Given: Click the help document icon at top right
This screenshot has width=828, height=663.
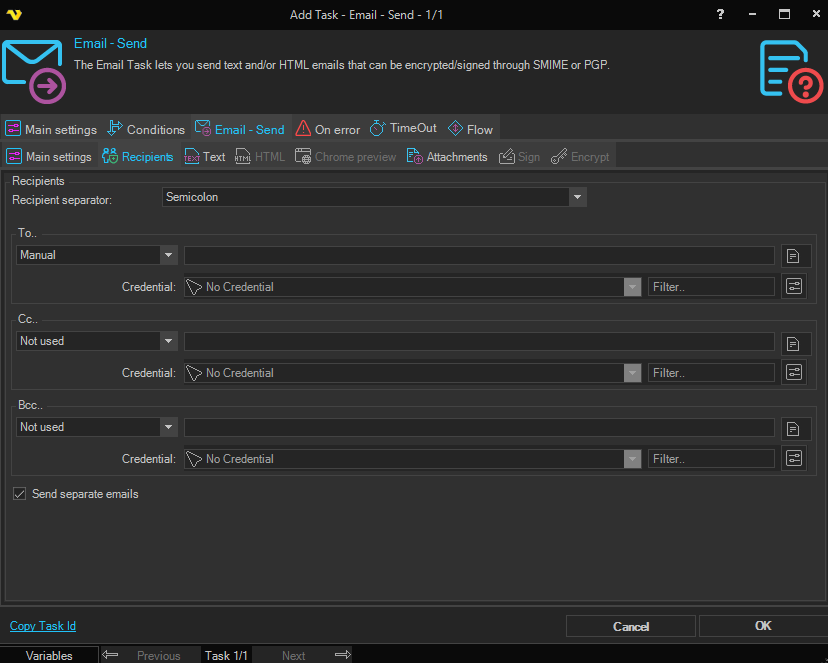Looking at the screenshot, I should tap(791, 71).
